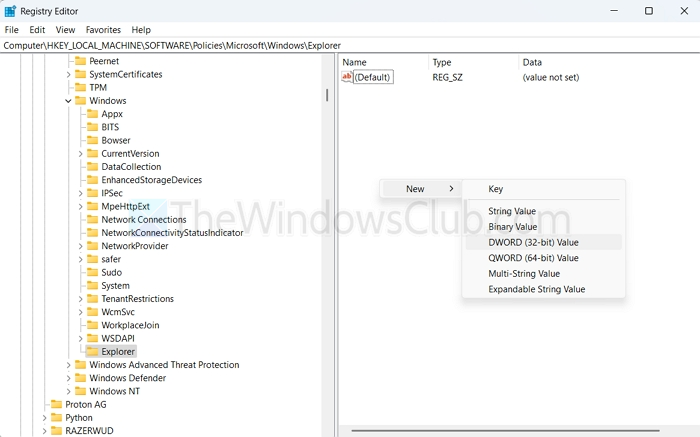
Task: Expand the SystemCertificates key
Action: [68, 75]
